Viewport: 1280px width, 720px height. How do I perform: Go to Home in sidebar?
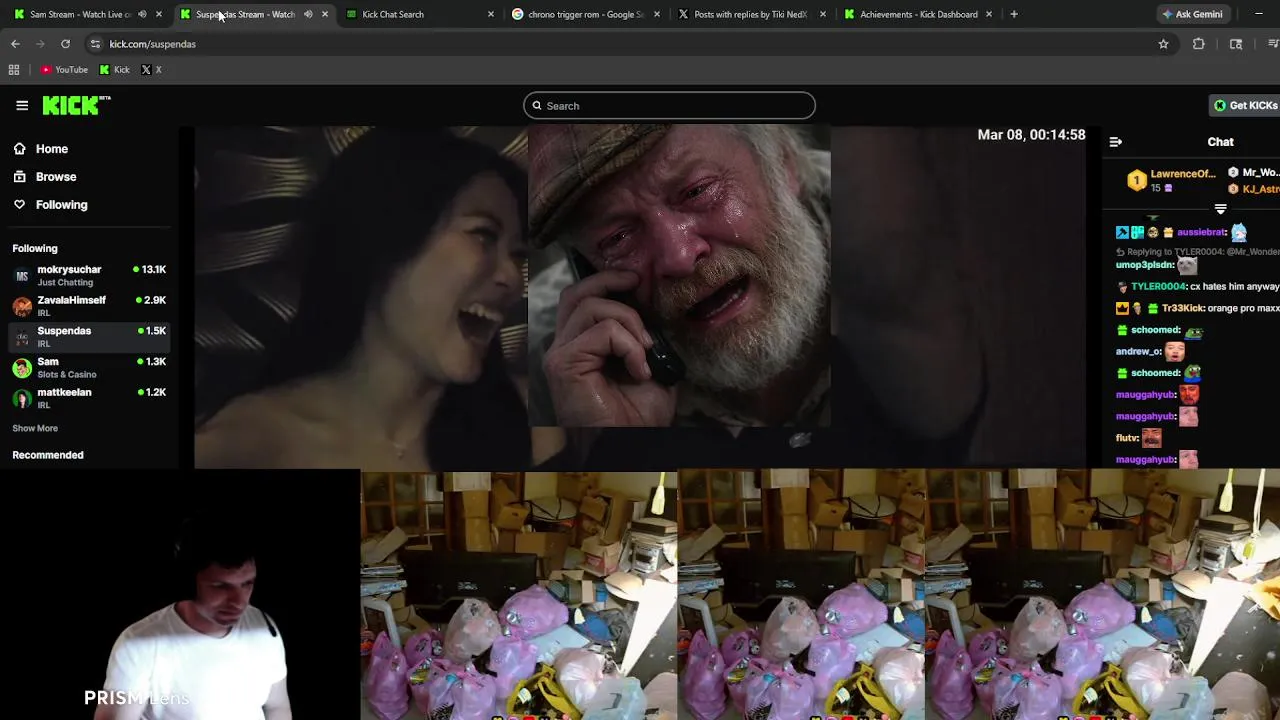pos(52,149)
